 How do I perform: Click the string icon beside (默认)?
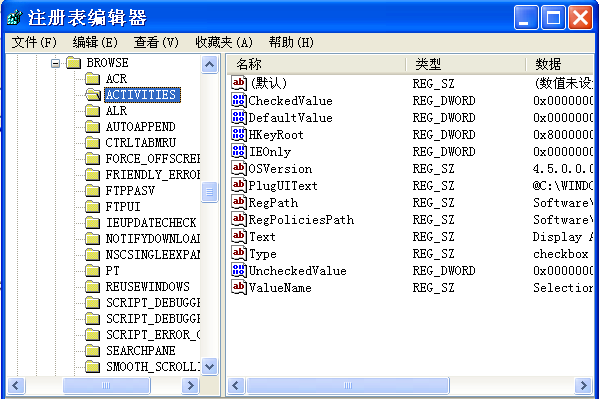click(x=239, y=83)
